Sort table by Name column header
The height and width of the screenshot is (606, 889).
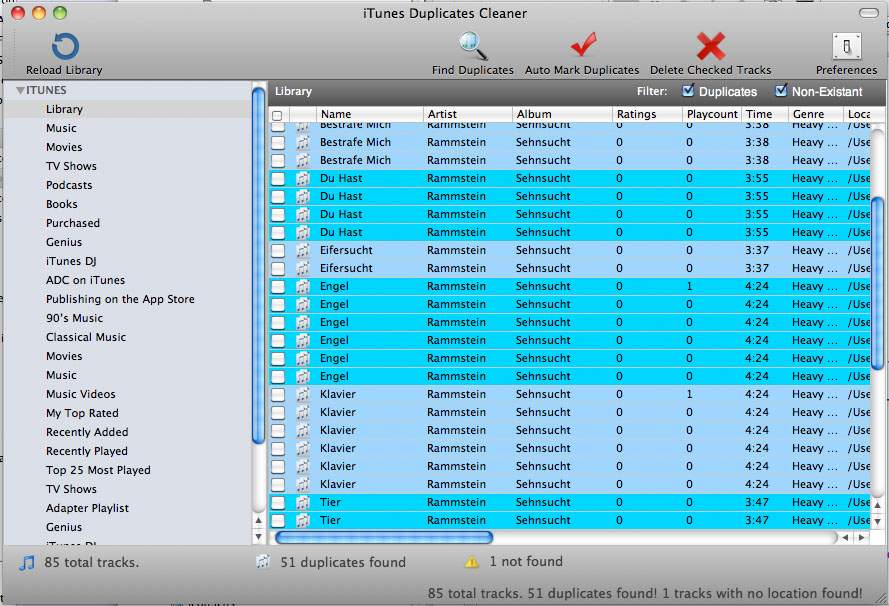369,114
